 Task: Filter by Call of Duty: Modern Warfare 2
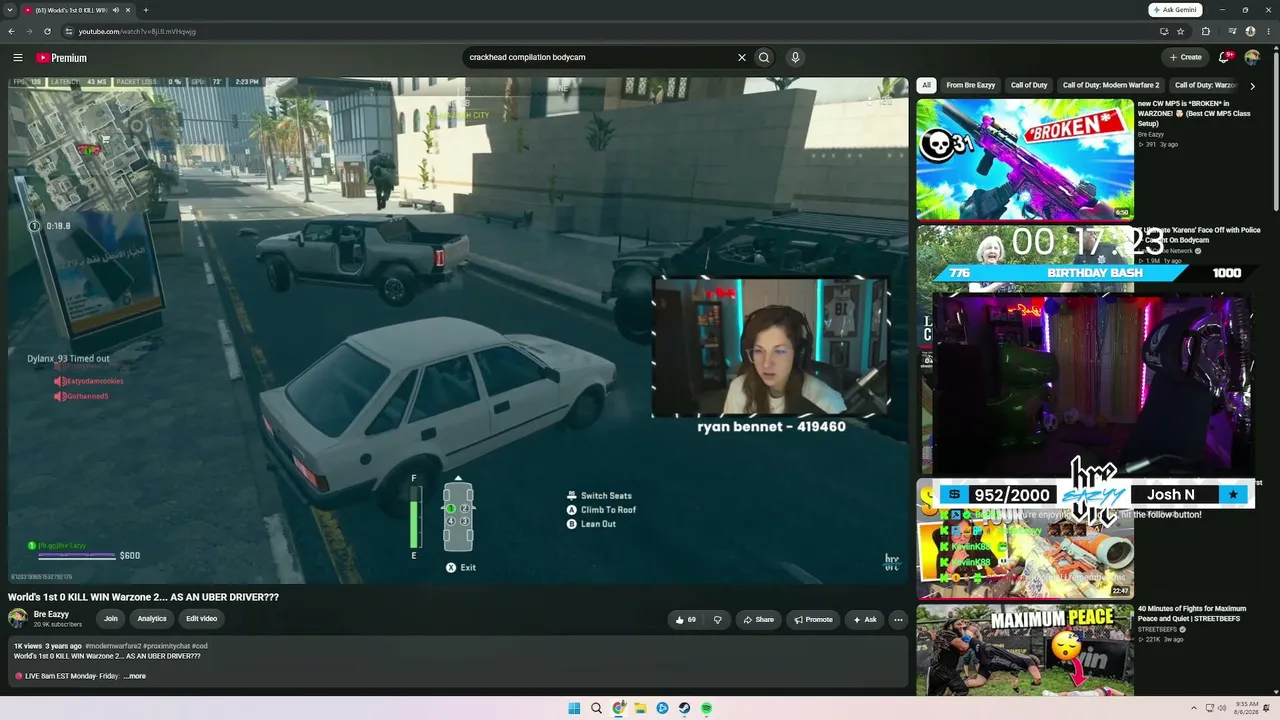click(x=1111, y=86)
